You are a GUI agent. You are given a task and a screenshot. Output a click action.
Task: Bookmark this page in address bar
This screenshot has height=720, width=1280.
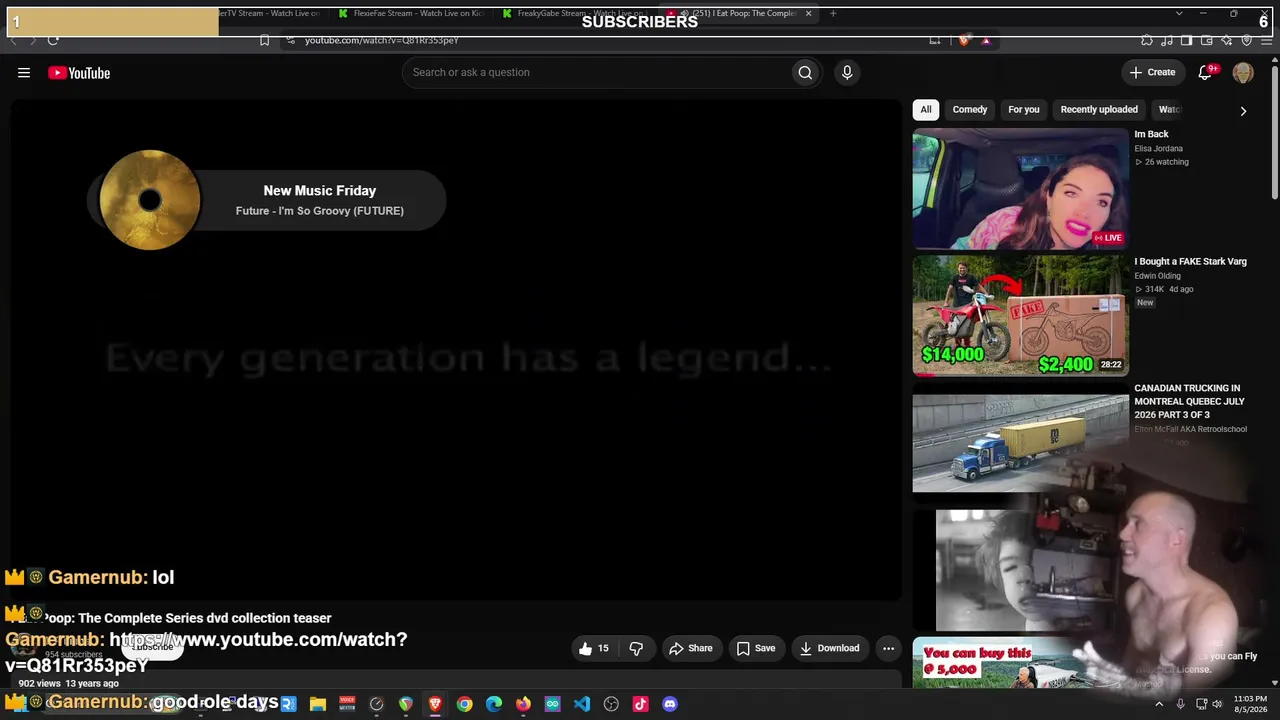(x=264, y=40)
